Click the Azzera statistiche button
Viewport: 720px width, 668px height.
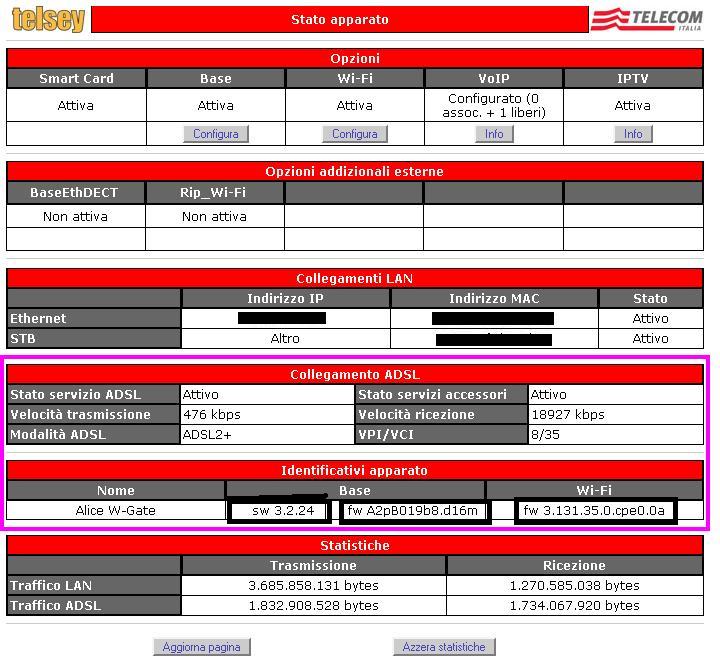point(444,647)
